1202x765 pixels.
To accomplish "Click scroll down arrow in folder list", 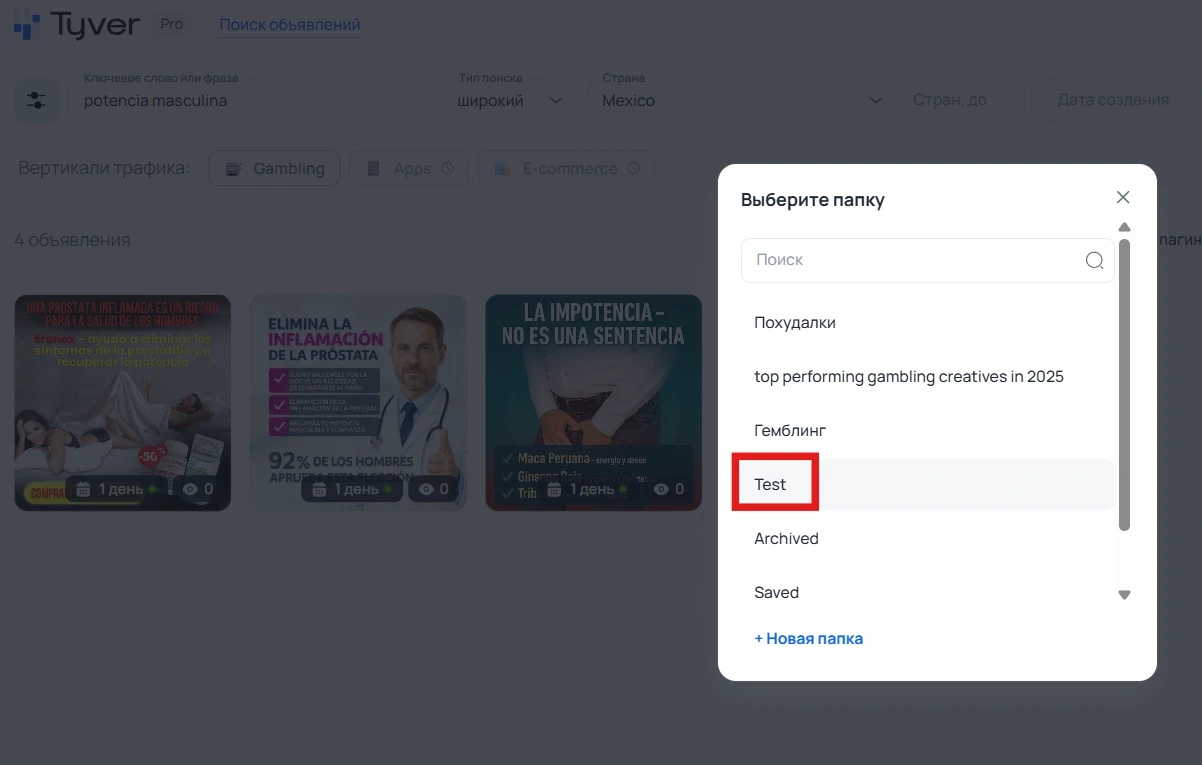I will [x=1124, y=595].
